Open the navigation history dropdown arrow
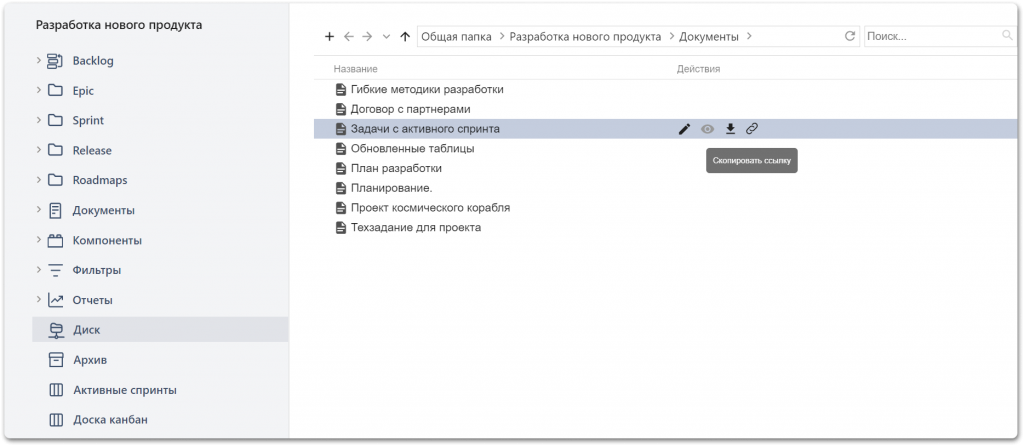The image size is (1024, 446). tap(386, 37)
